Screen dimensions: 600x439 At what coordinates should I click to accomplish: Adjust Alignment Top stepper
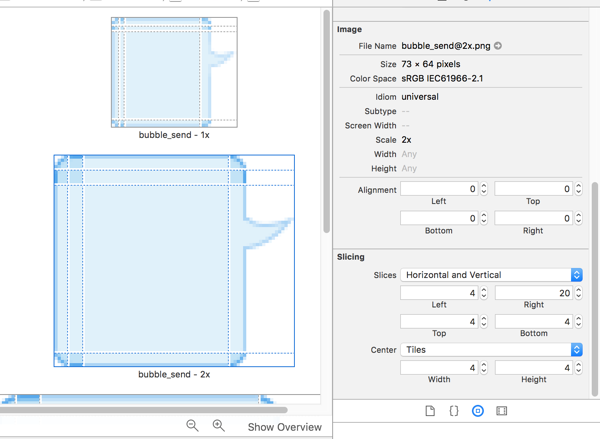tap(578, 189)
